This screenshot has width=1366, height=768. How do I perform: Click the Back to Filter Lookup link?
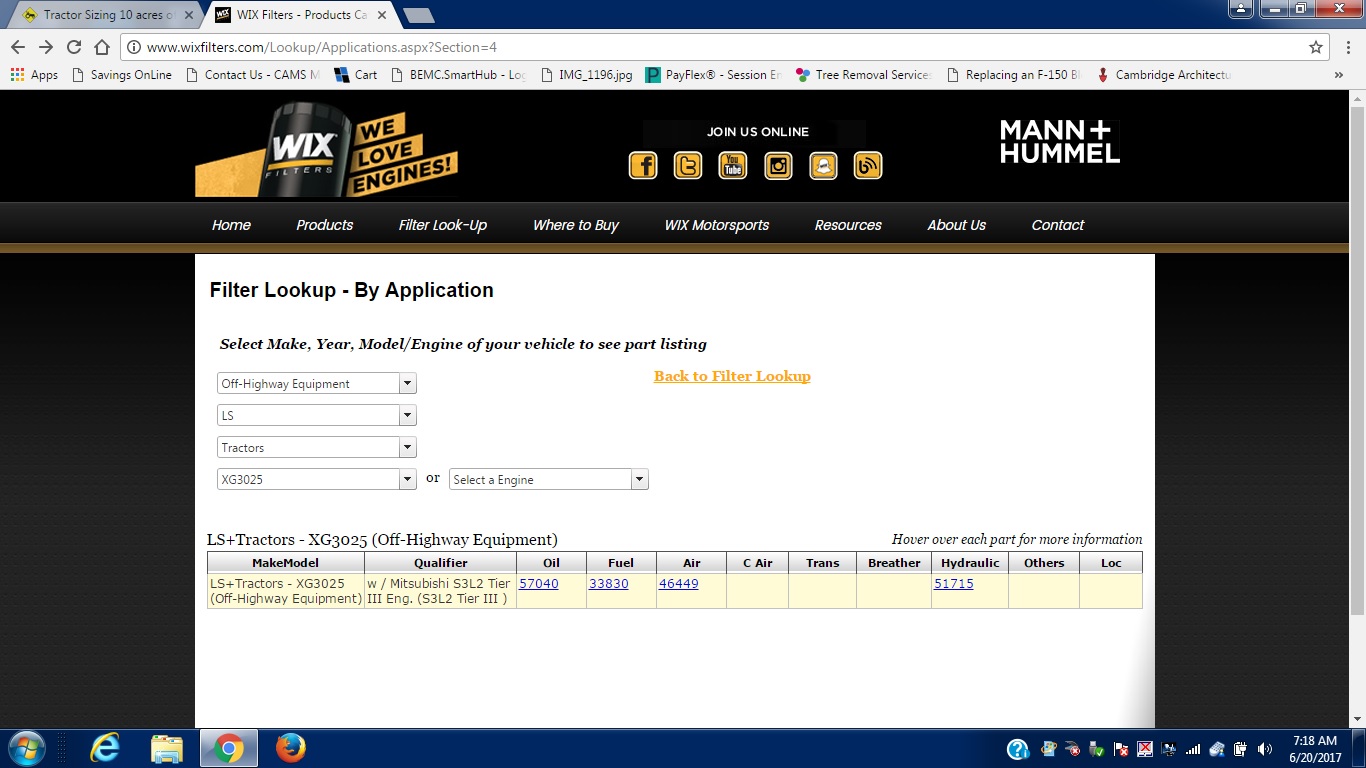[x=732, y=376]
